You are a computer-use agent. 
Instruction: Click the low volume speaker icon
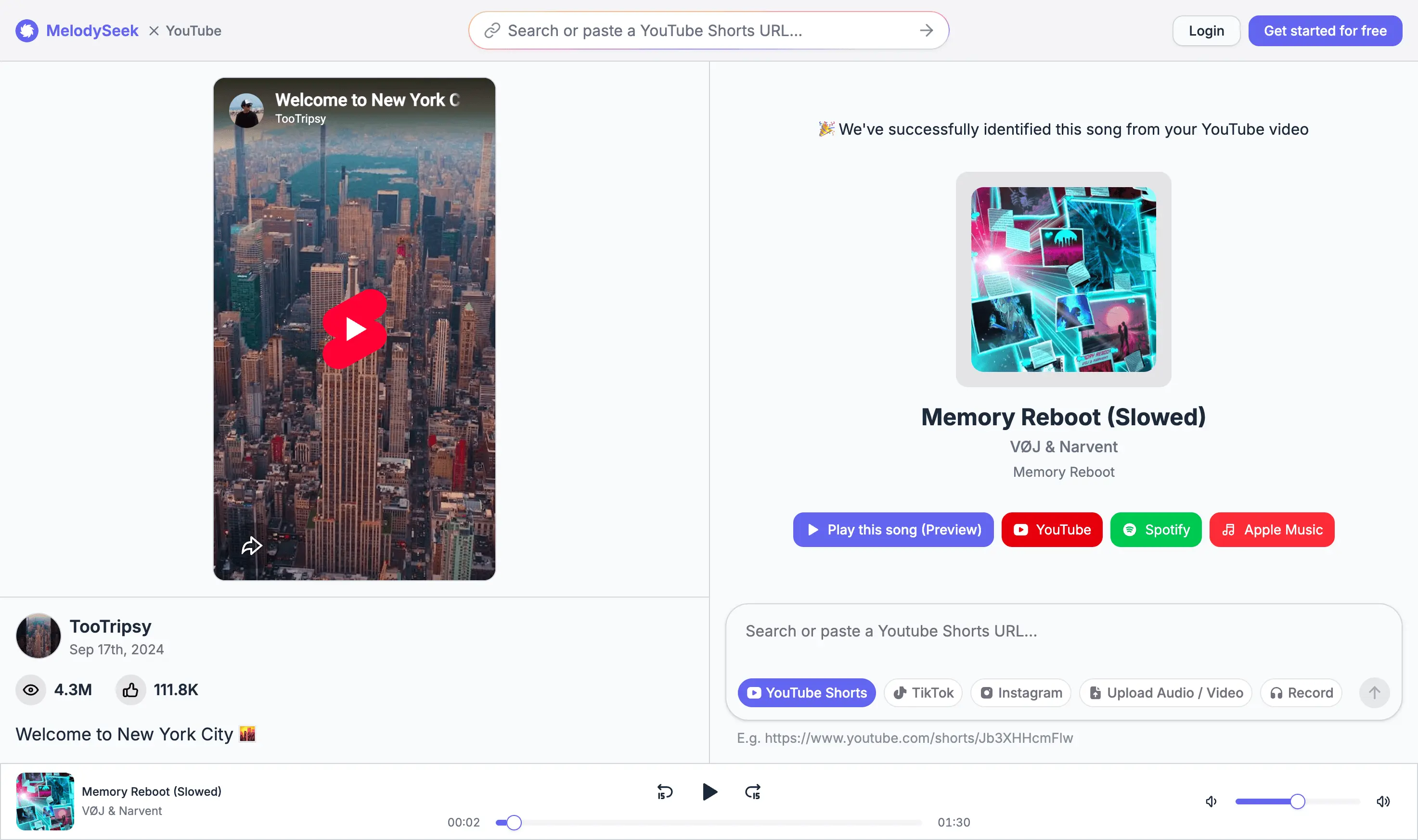[1211, 802]
